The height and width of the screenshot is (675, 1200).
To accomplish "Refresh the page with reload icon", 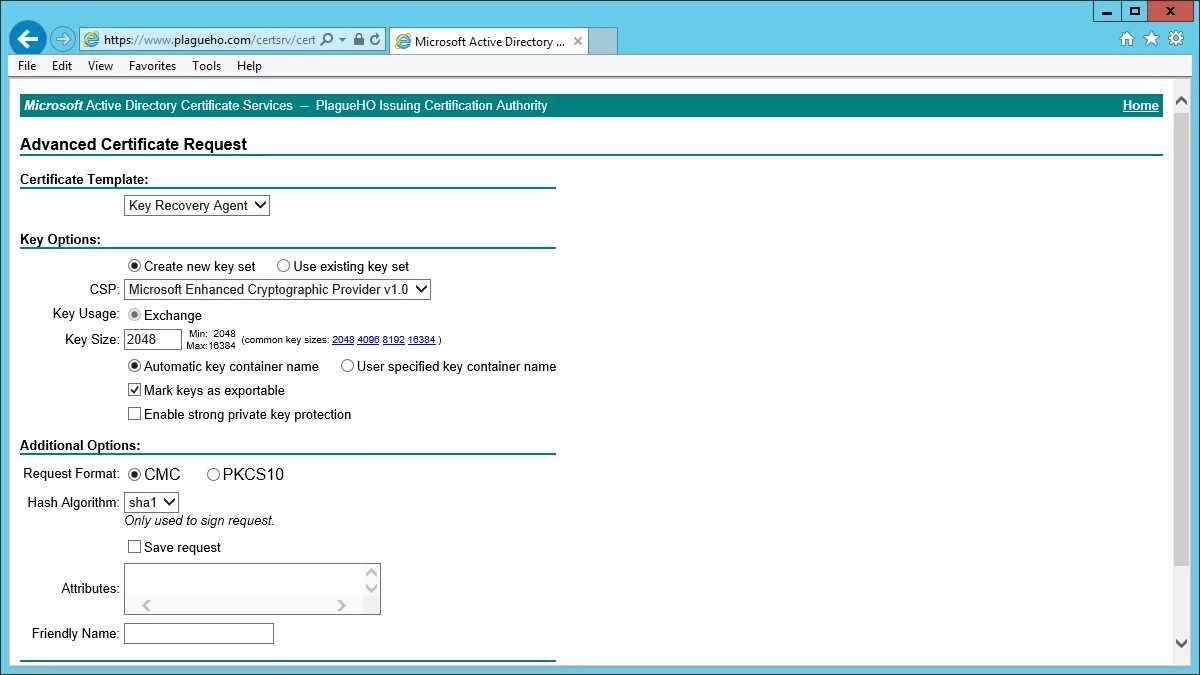I will click(x=376, y=40).
